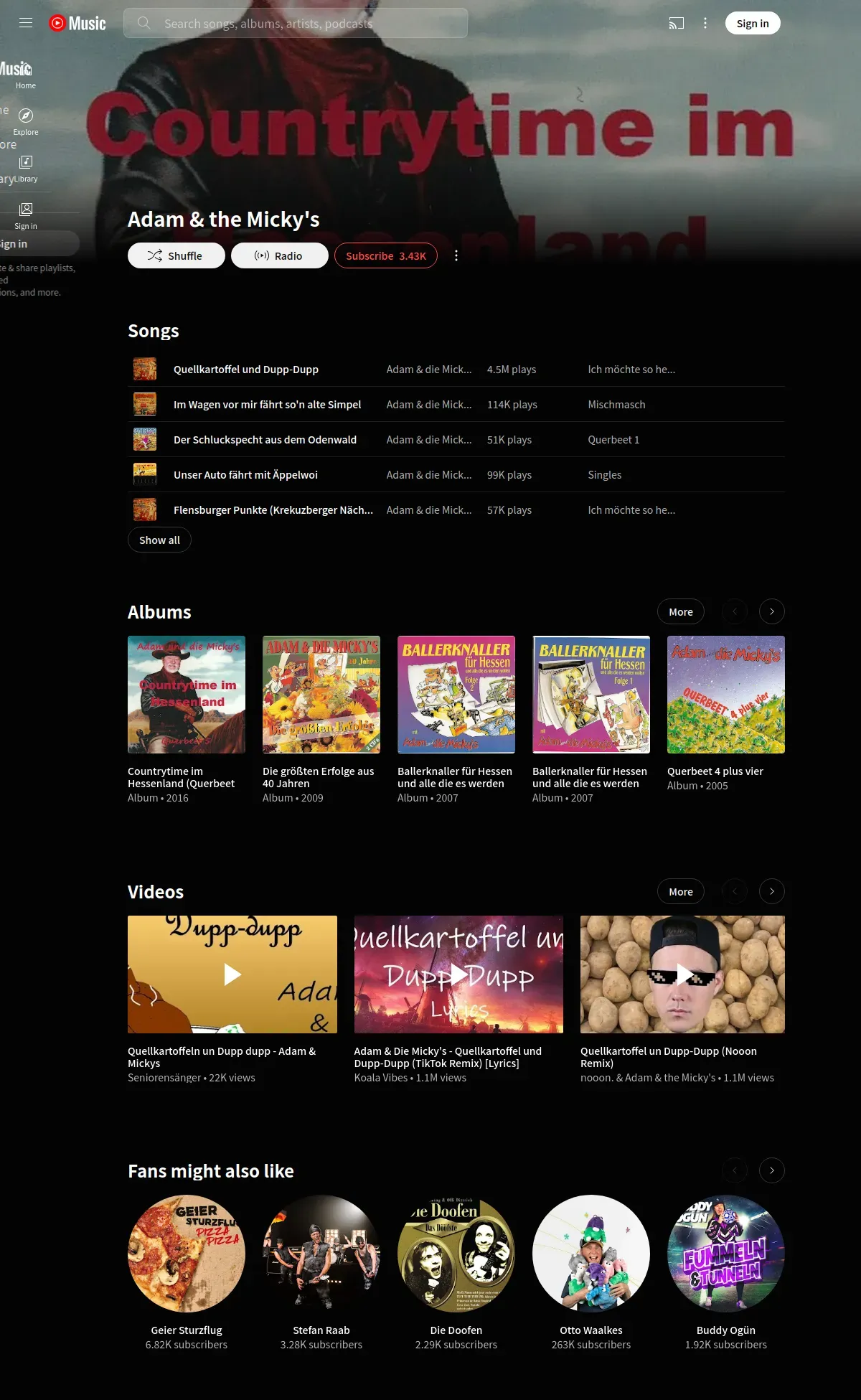Click the YouTube Music logo

(77, 23)
